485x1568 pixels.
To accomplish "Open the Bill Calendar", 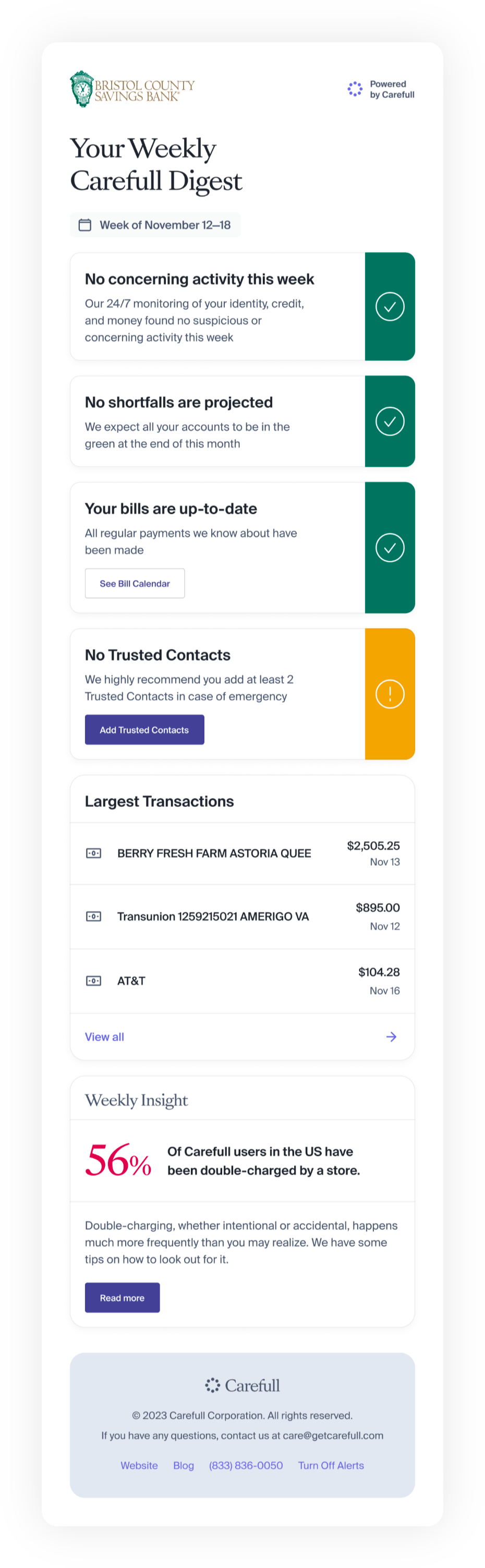I will click(x=135, y=583).
